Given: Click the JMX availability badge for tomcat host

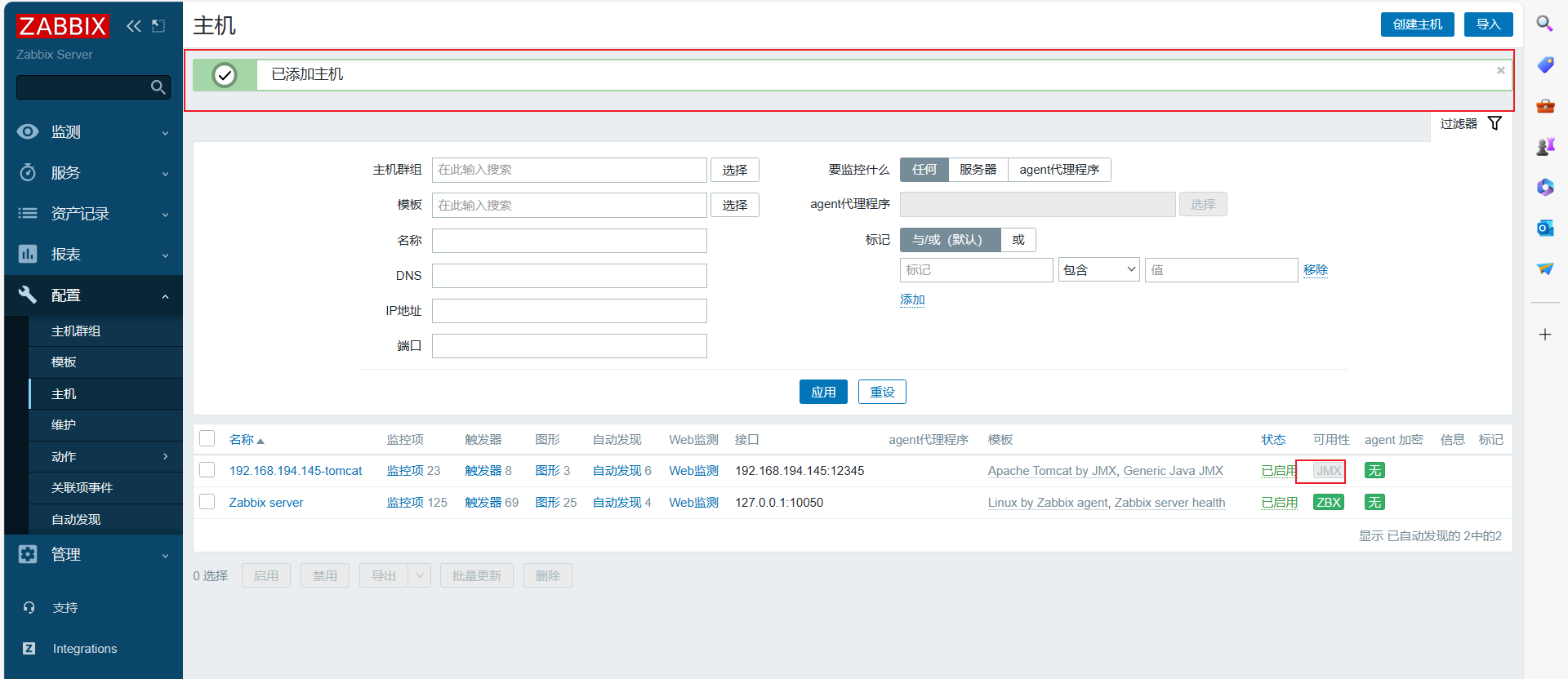Looking at the screenshot, I should coord(1329,471).
